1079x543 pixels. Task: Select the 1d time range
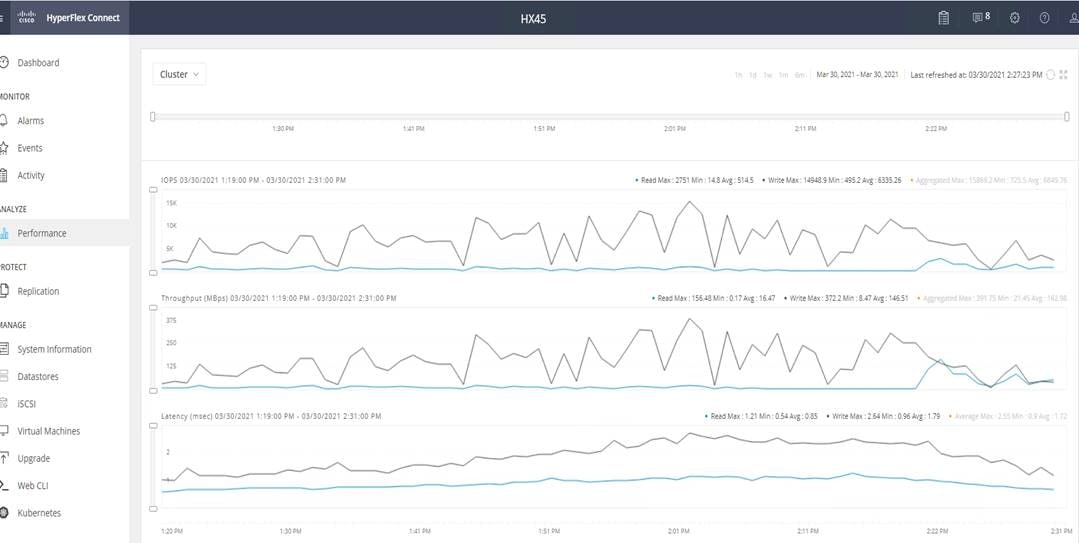(753, 75)
